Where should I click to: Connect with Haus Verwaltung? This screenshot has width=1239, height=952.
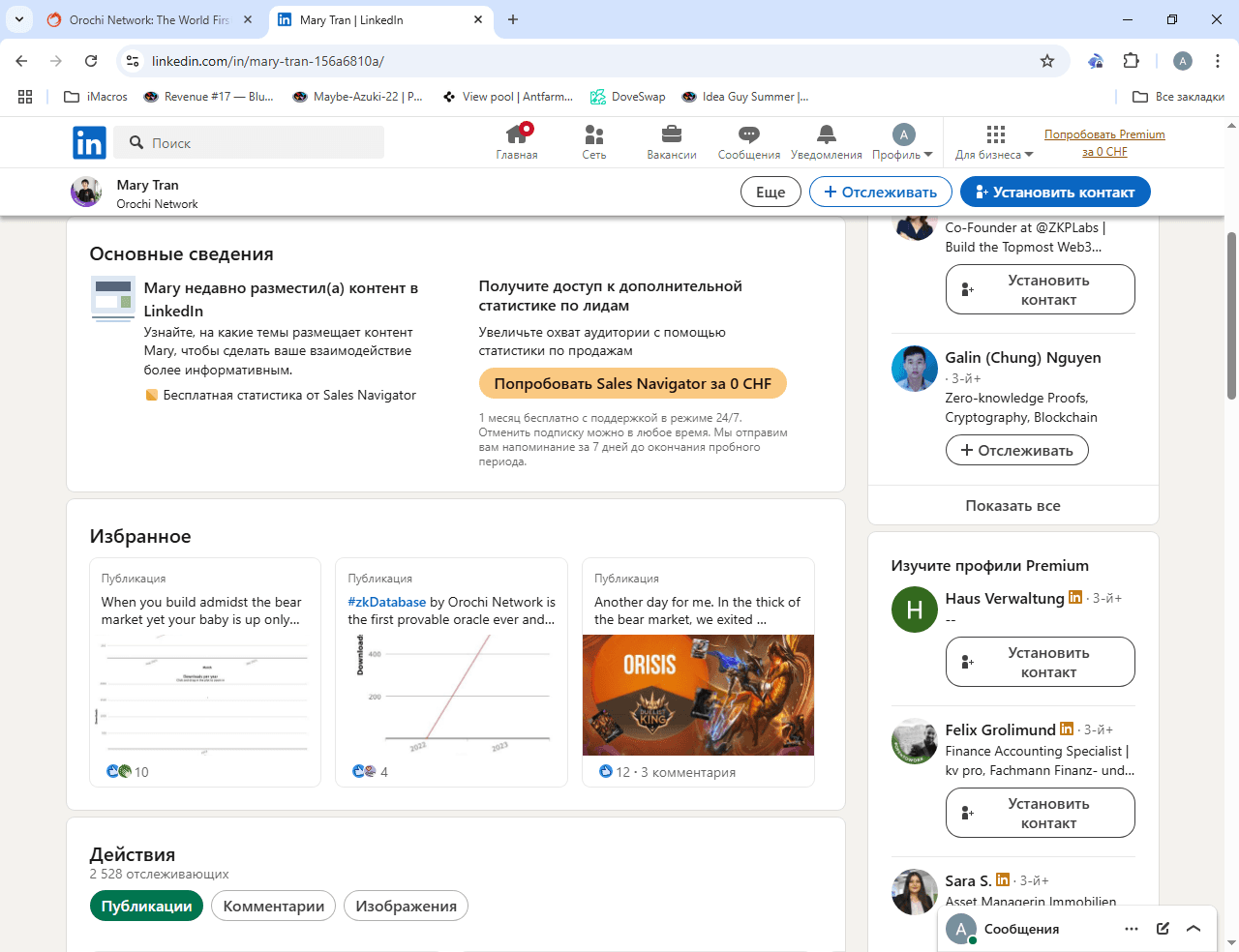coord(1040,662)
